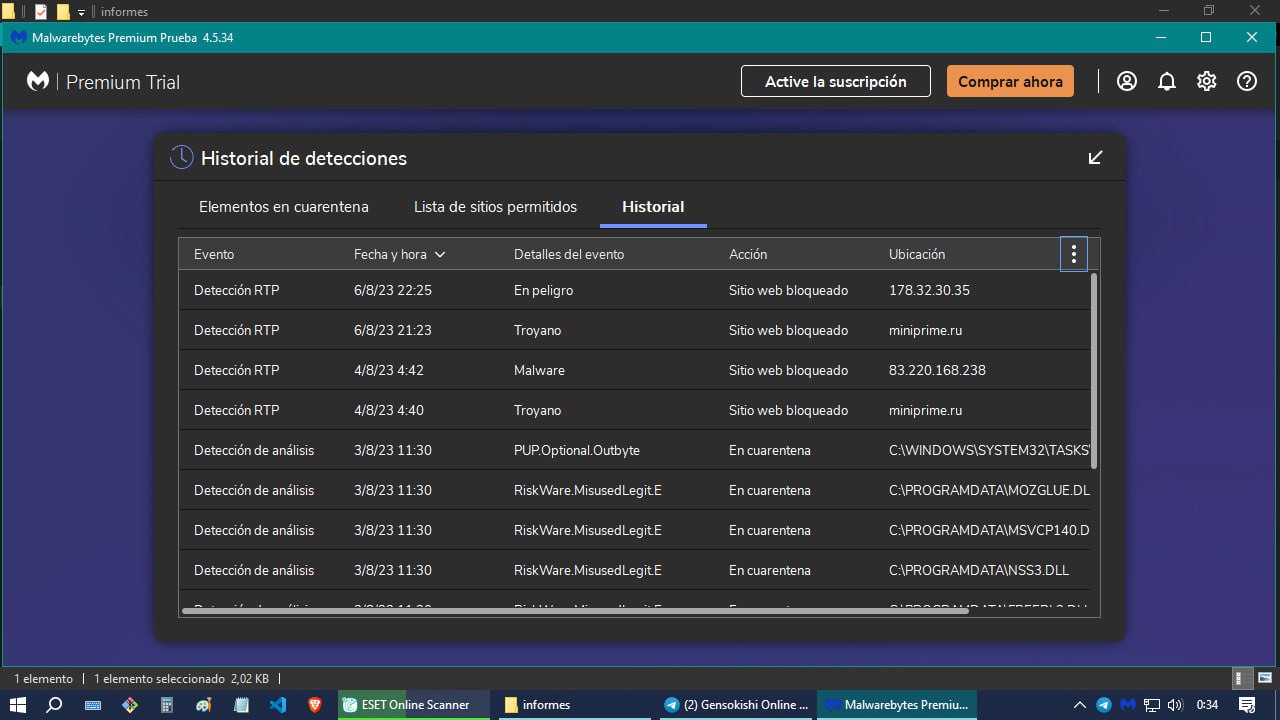Select the MSVCP140.D location row

tap(634, 530)
